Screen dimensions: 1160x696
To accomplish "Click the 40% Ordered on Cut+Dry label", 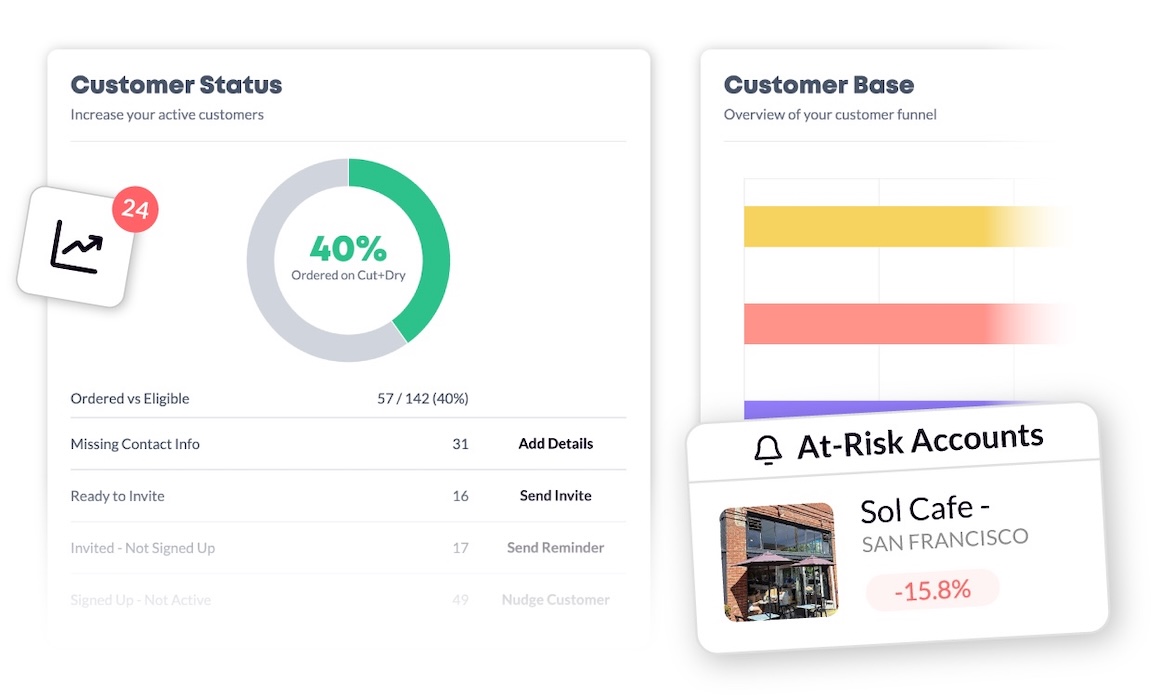I will coord(348,256).
